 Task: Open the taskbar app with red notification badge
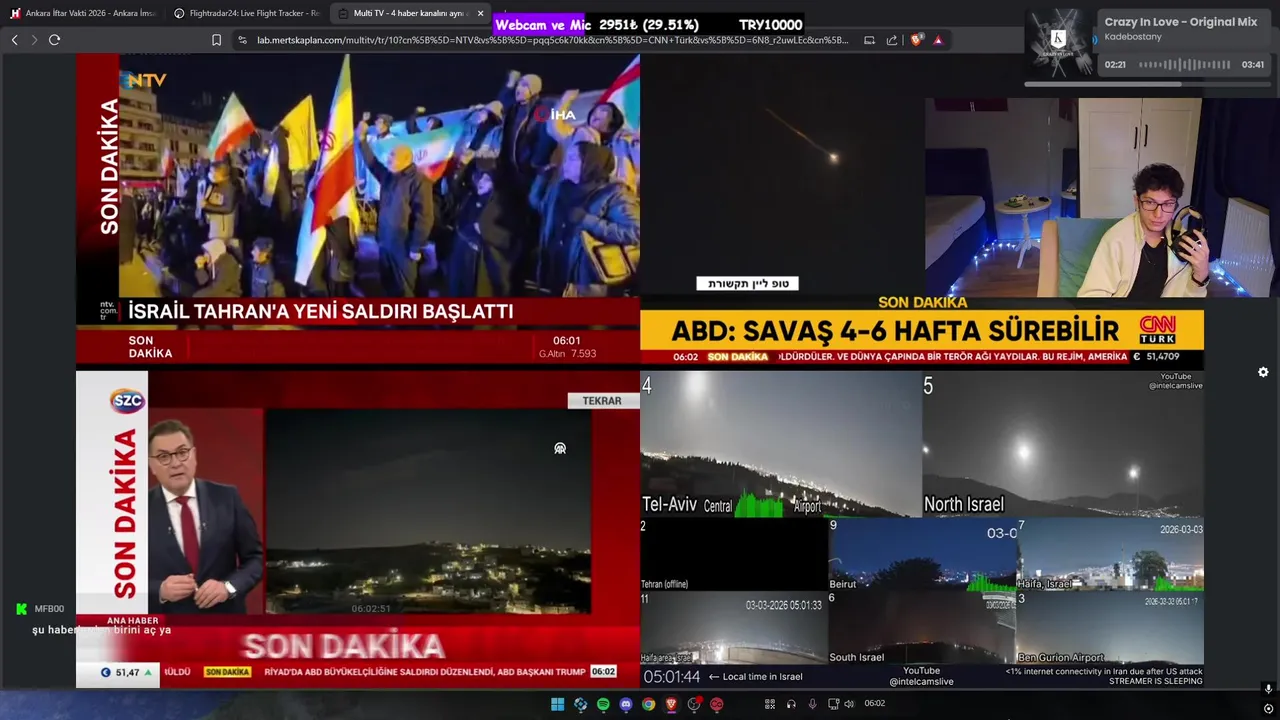coord(694,704)
